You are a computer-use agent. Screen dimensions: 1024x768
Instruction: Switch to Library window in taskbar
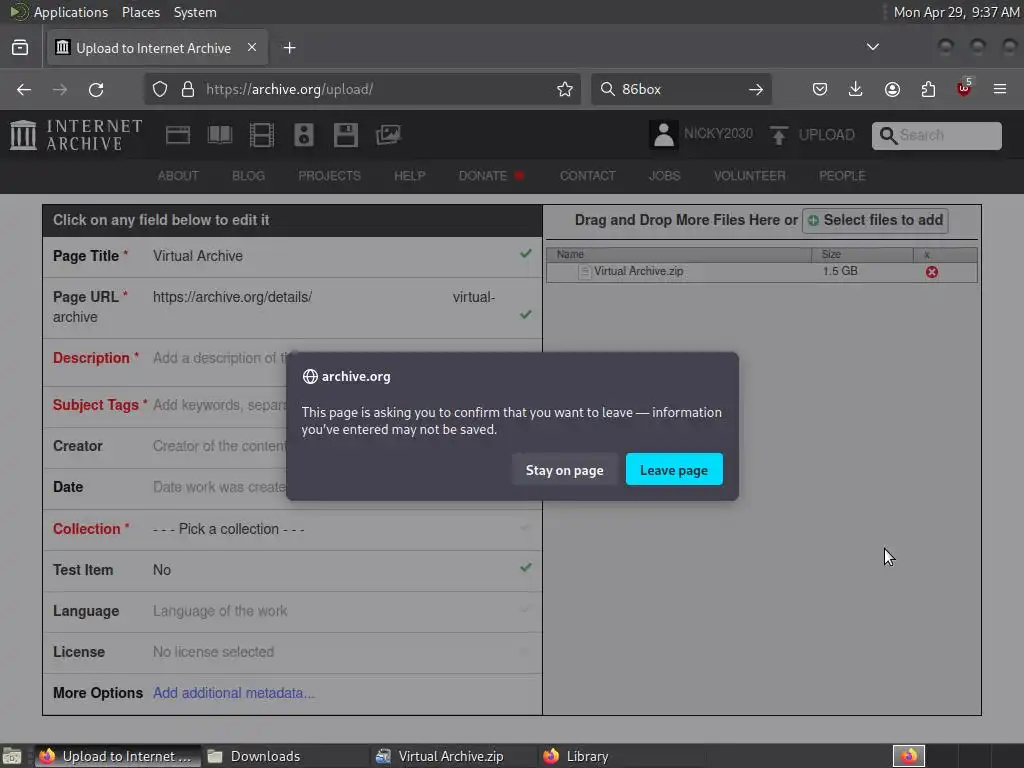click(622, 756)
